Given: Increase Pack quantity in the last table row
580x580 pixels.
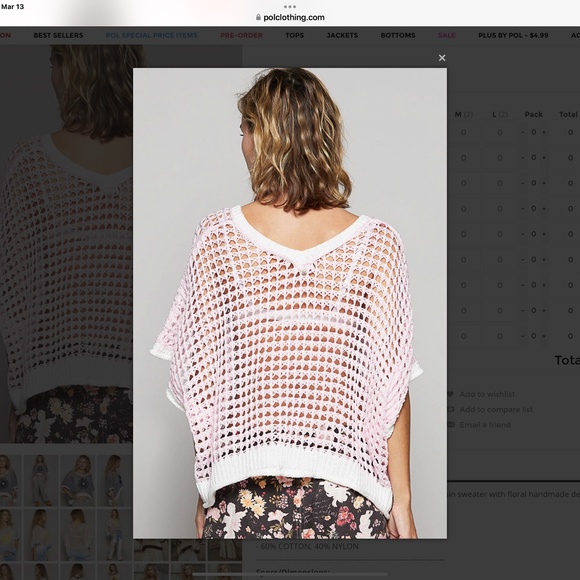Looking at the screenshot, I should coord(544,336).
